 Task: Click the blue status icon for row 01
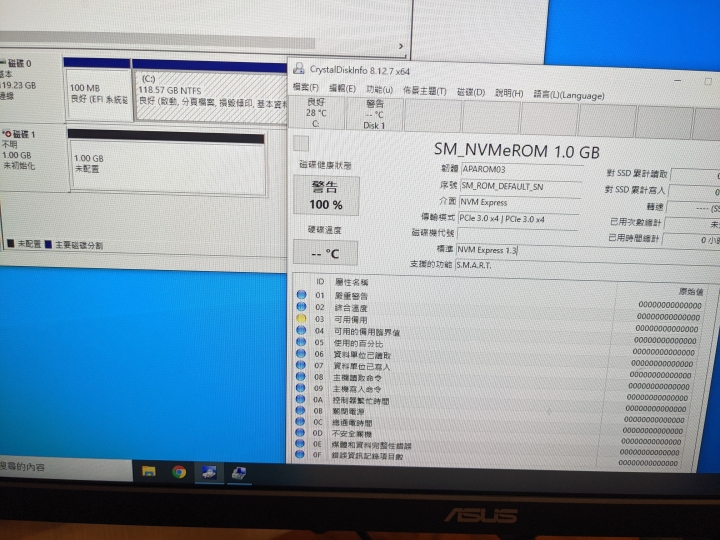301,295
